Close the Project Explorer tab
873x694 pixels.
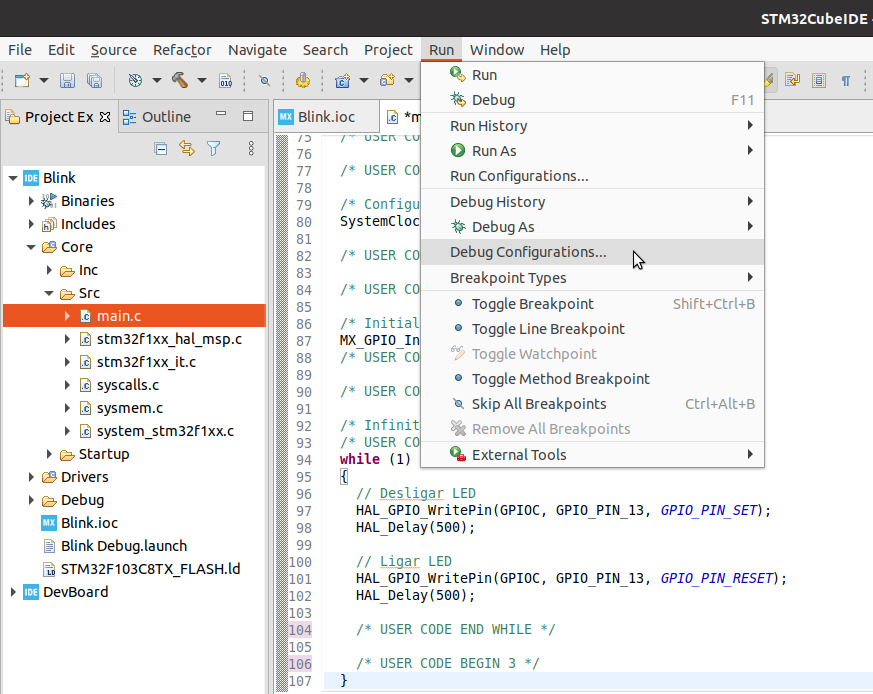coord(105,117)
